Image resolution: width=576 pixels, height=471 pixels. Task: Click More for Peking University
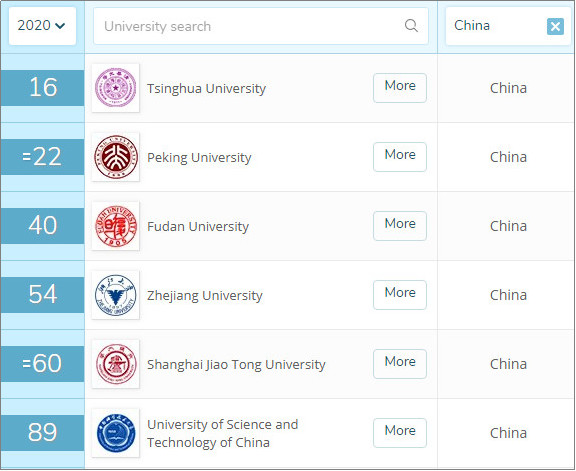(x=400, y=157)
